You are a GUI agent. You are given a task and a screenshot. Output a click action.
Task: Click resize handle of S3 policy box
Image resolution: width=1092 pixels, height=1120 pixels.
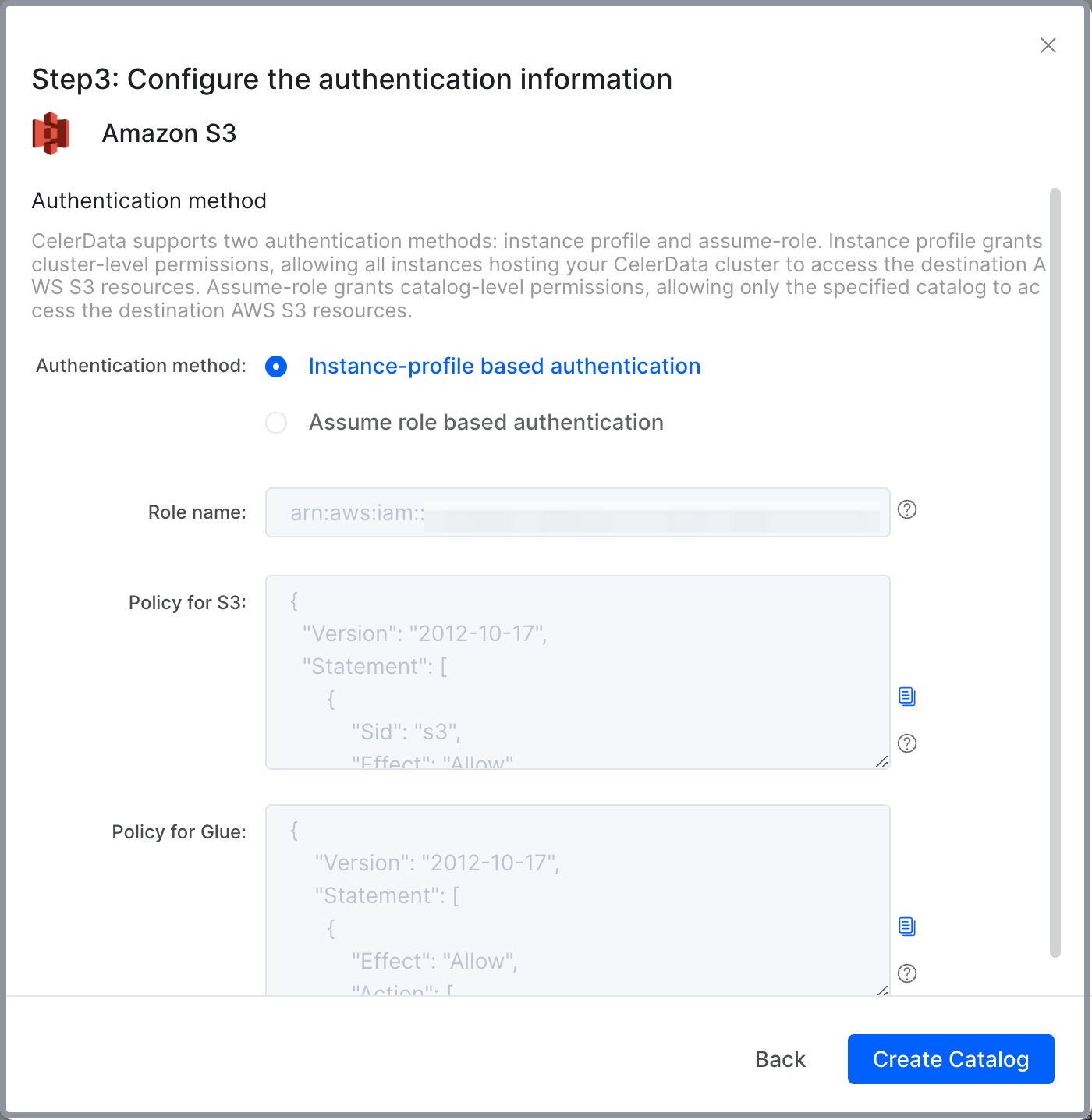[x=881, y=761]
